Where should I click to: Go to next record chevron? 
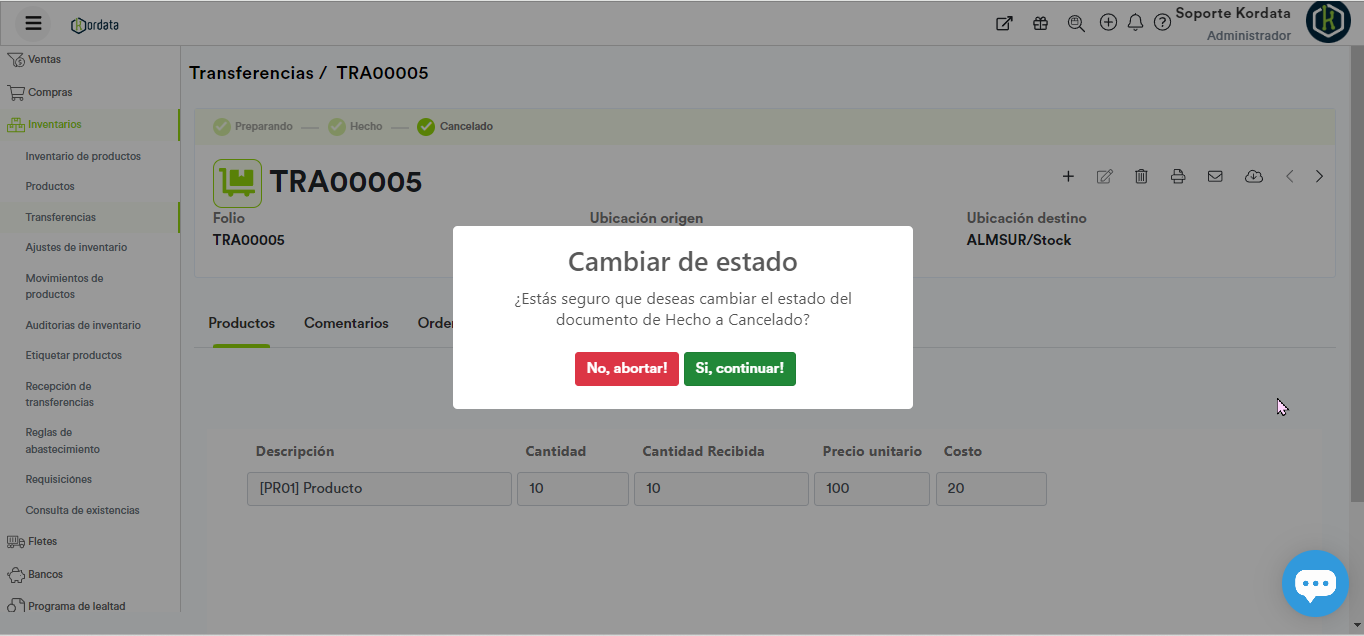1319,176
